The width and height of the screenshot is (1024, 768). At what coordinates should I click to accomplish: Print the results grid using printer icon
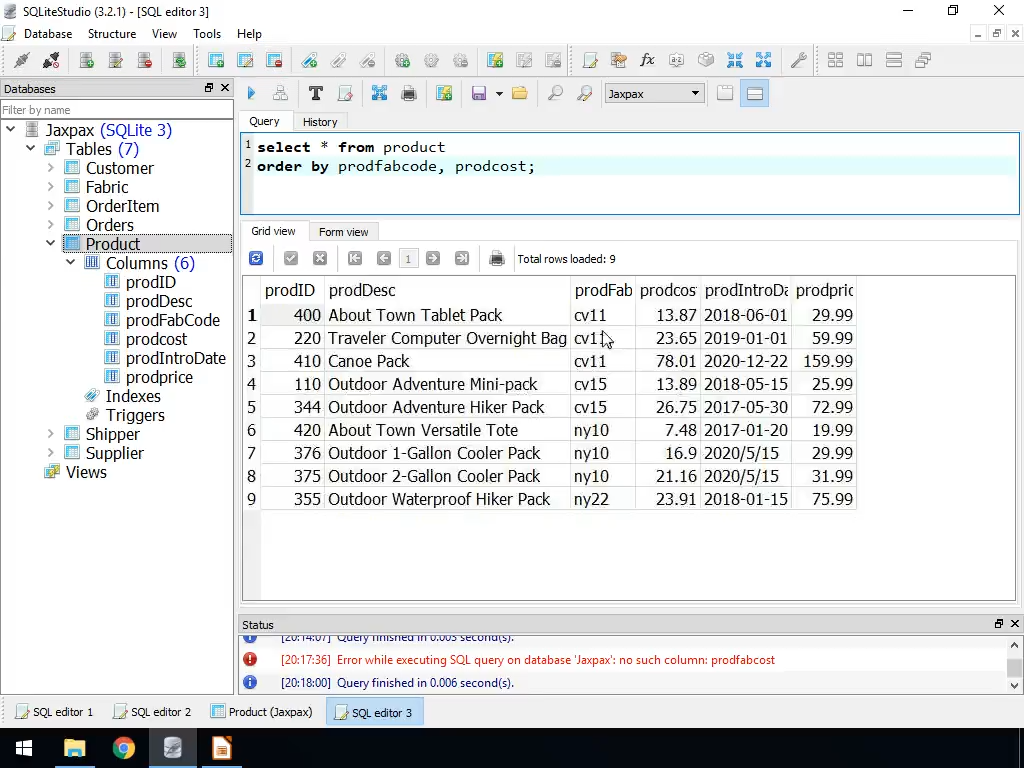(x=497, y=258)
